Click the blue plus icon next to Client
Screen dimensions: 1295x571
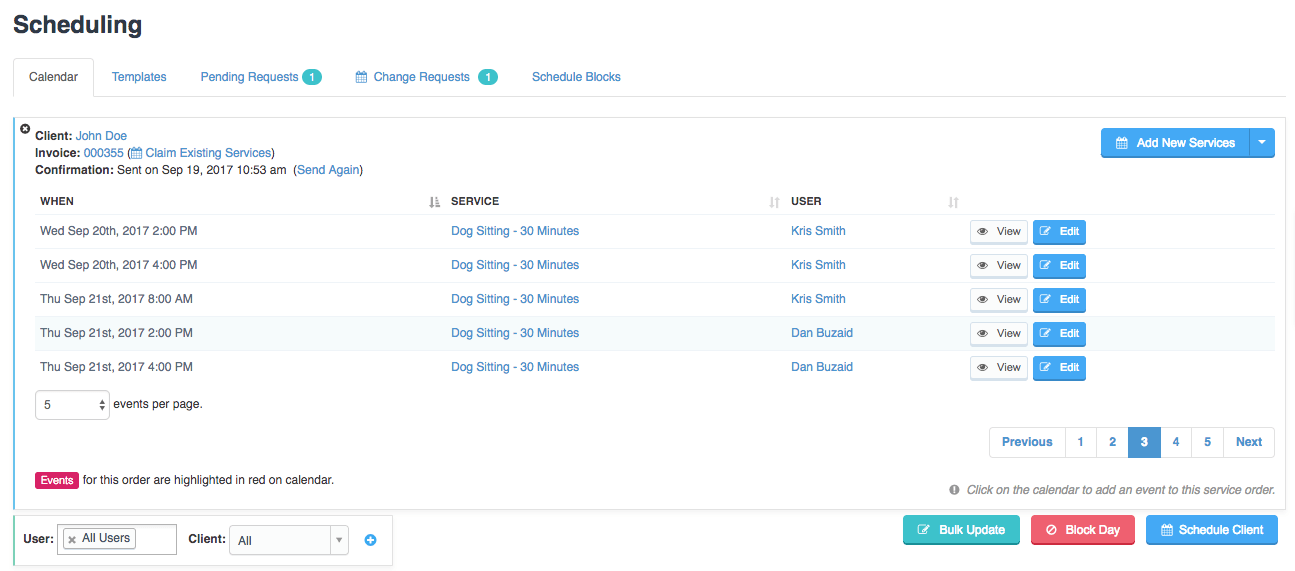pyautogui.click(x=370, y=540)
